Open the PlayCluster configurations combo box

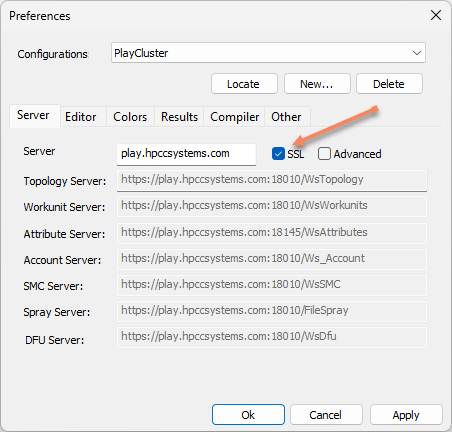pyautogui.click(x=268, y=53)
